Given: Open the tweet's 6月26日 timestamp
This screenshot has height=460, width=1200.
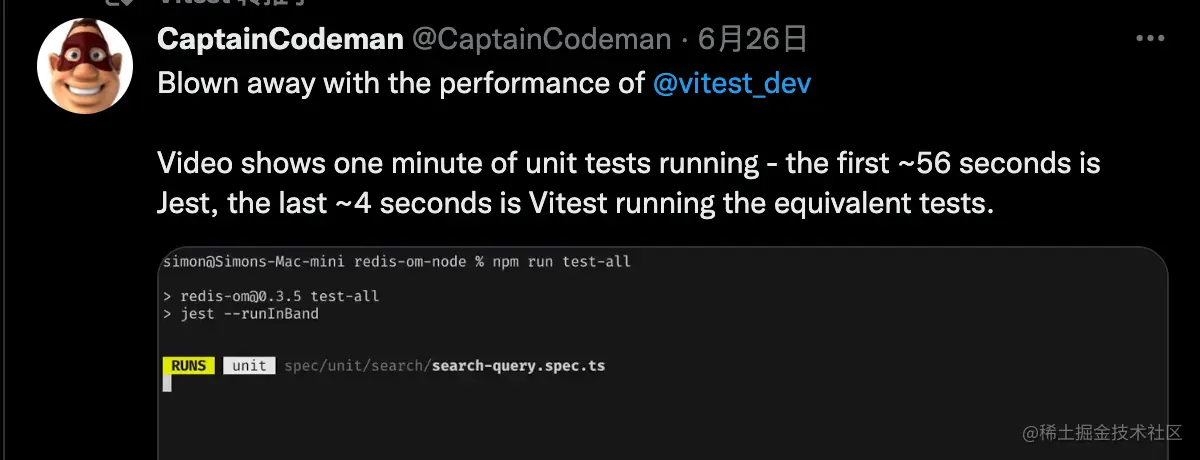Looking at the screenshot, I should 752,39.
